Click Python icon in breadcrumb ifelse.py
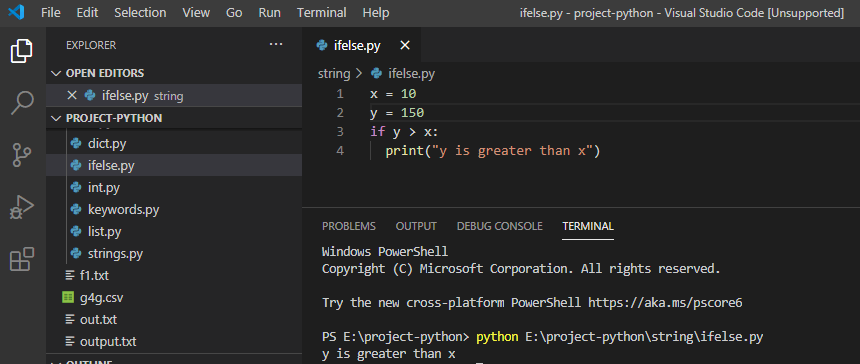The height and width of the screenshot is (364, 860). click(376, 73)
